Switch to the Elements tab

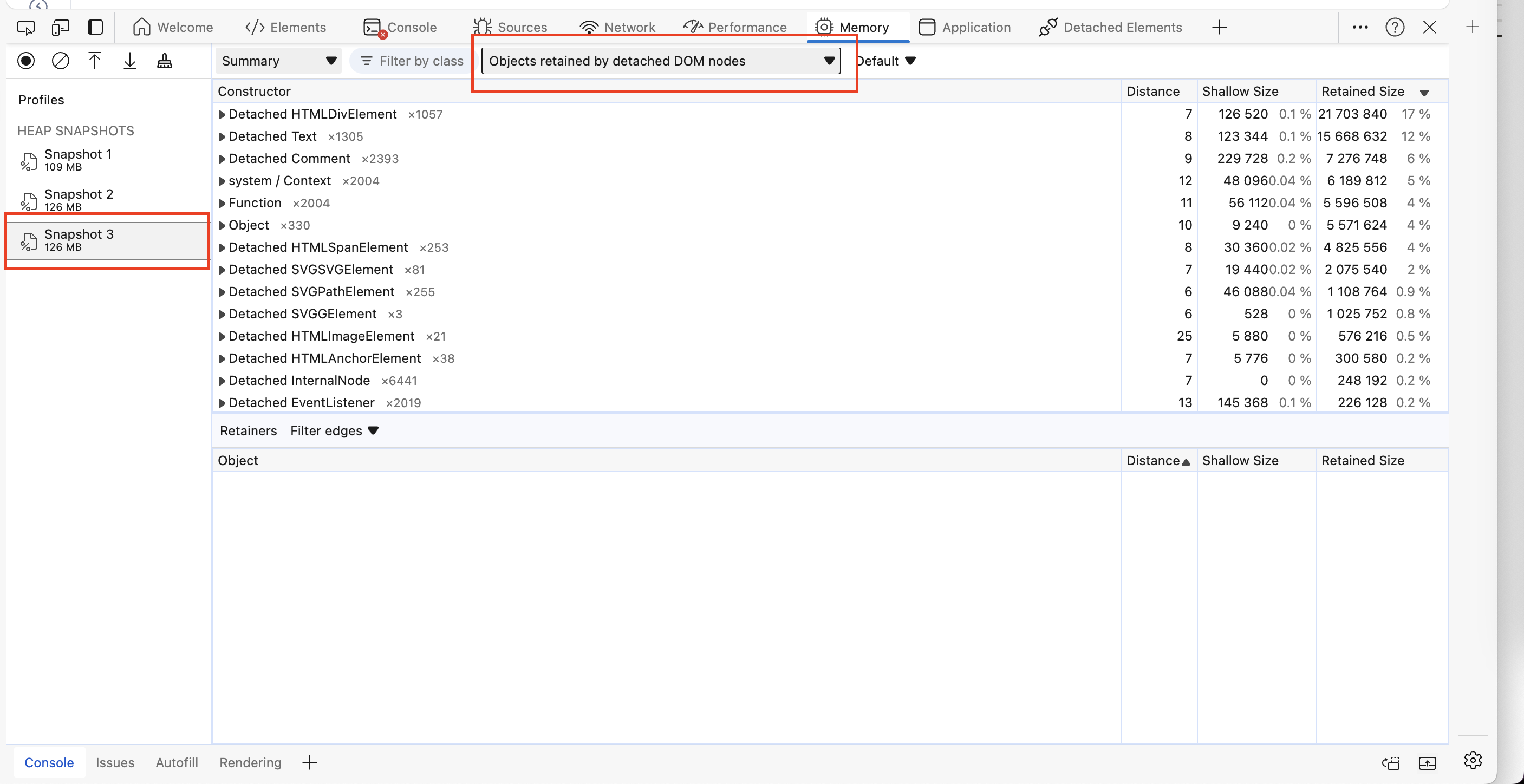[286, 27]
